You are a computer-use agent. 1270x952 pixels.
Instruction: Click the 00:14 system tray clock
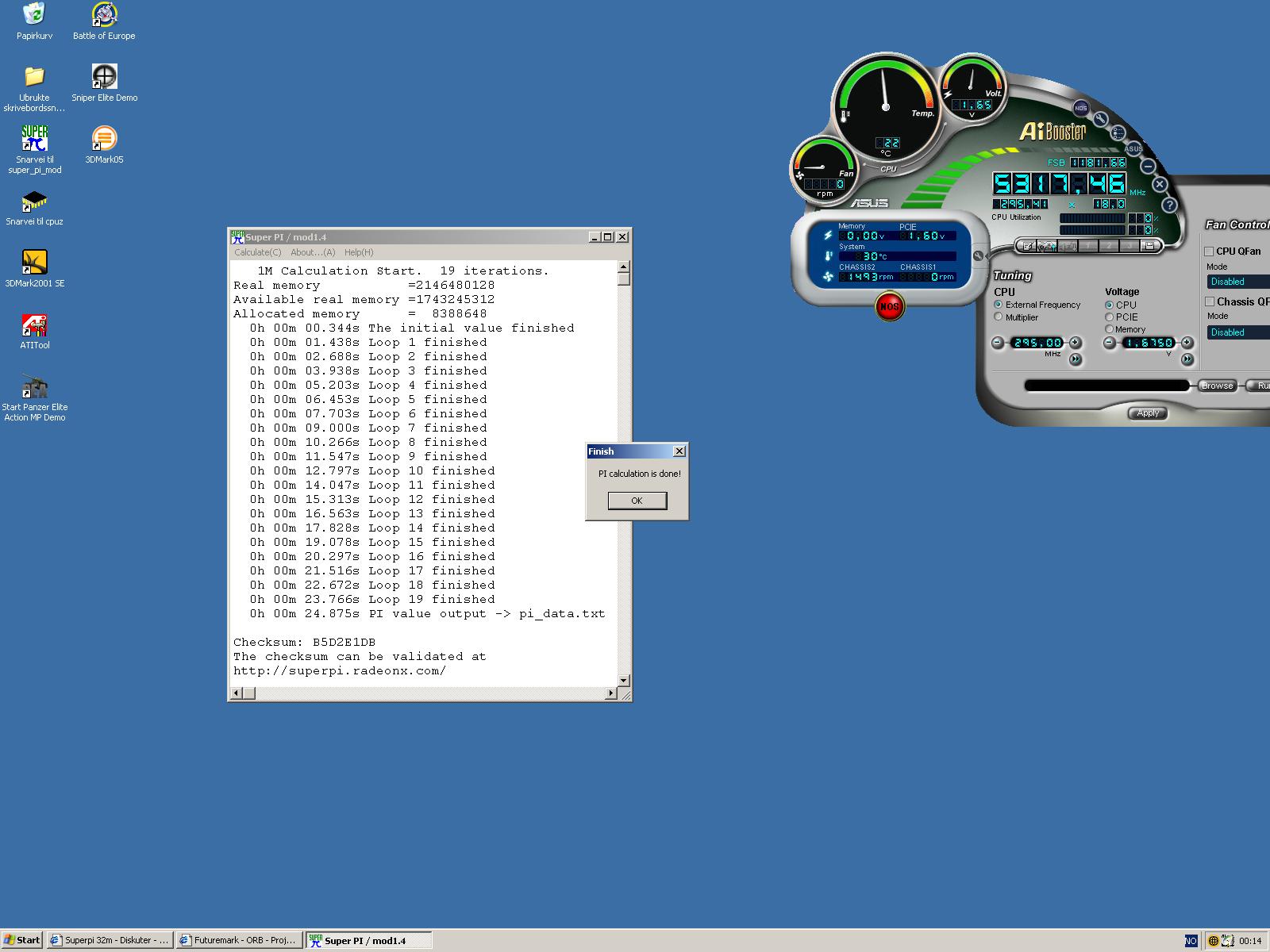[x=1250, y=941]
